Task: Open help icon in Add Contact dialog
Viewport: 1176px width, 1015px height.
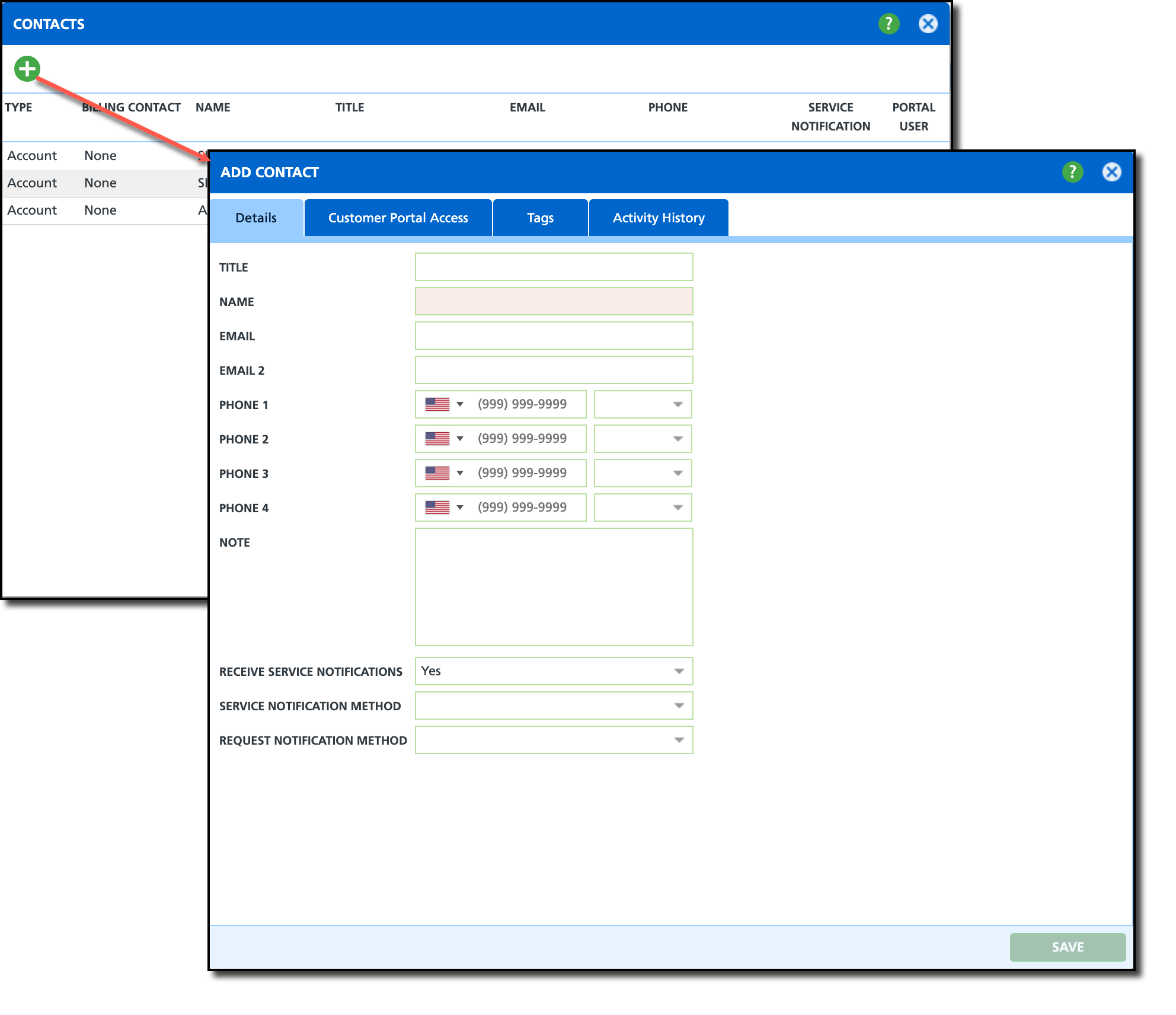Action: 1072,172
